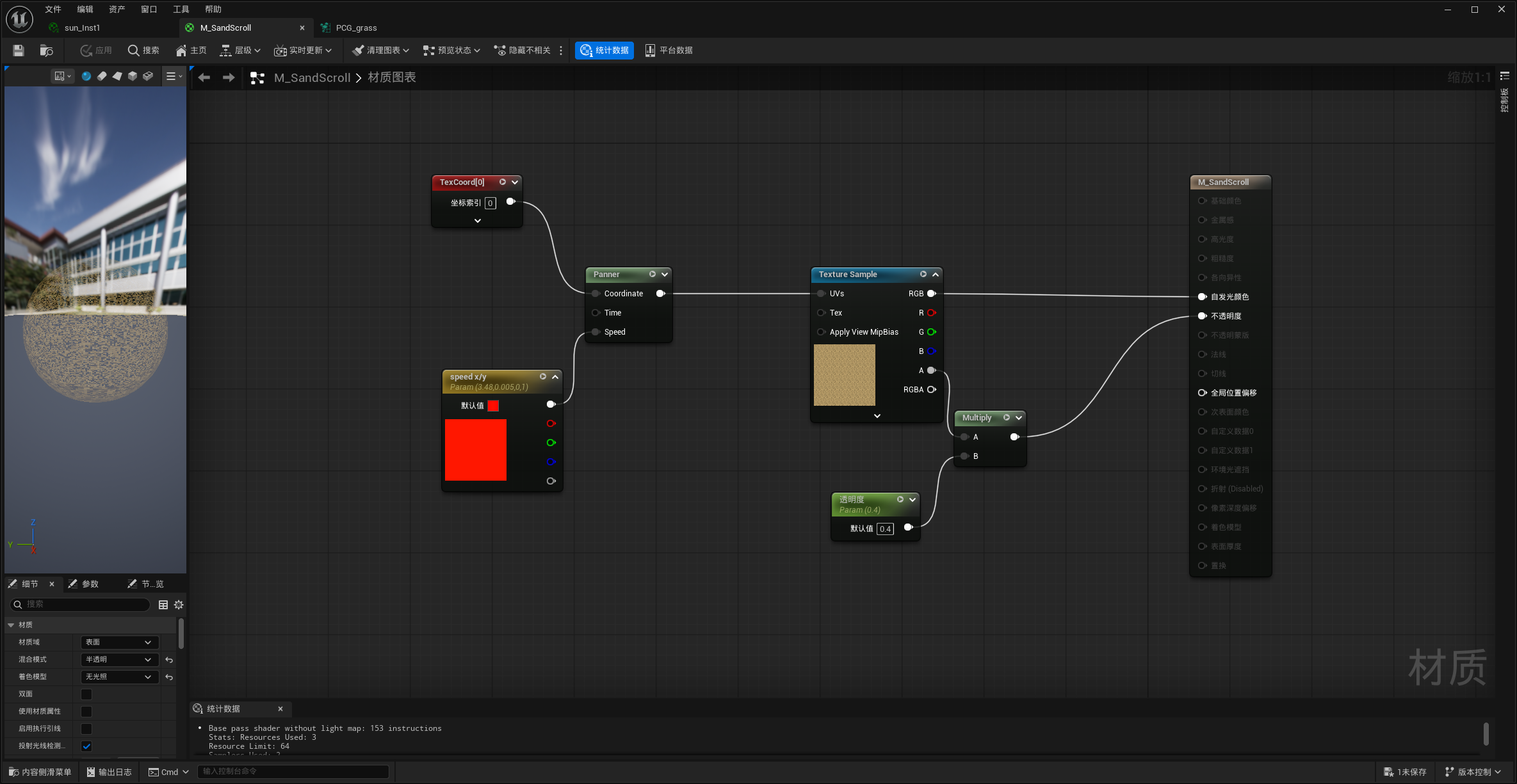The height and width of the screenshot is (784, 1517).
Task: Enable the 启用执行引线 checkbox
Action: 86,729
